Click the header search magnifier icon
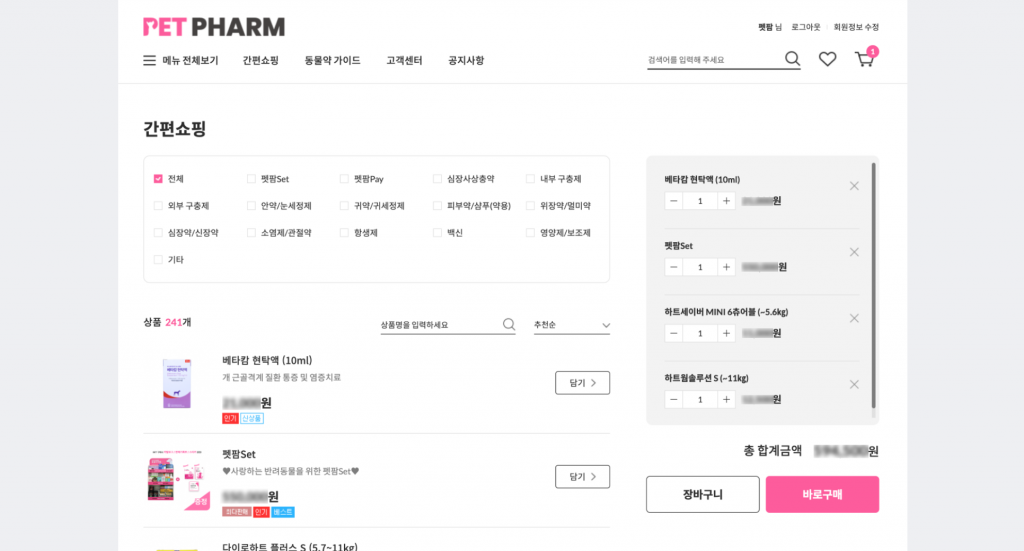This screenshot has width=1024, height=551. click(792, 59)
